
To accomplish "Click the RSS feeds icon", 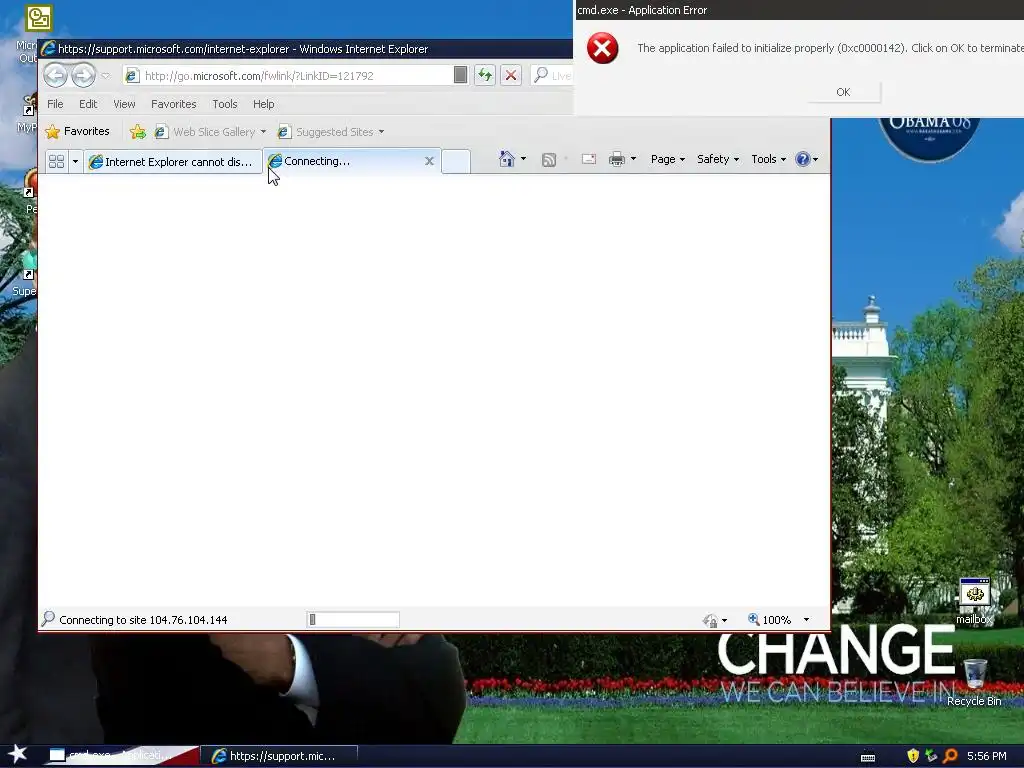I will 549,160.
